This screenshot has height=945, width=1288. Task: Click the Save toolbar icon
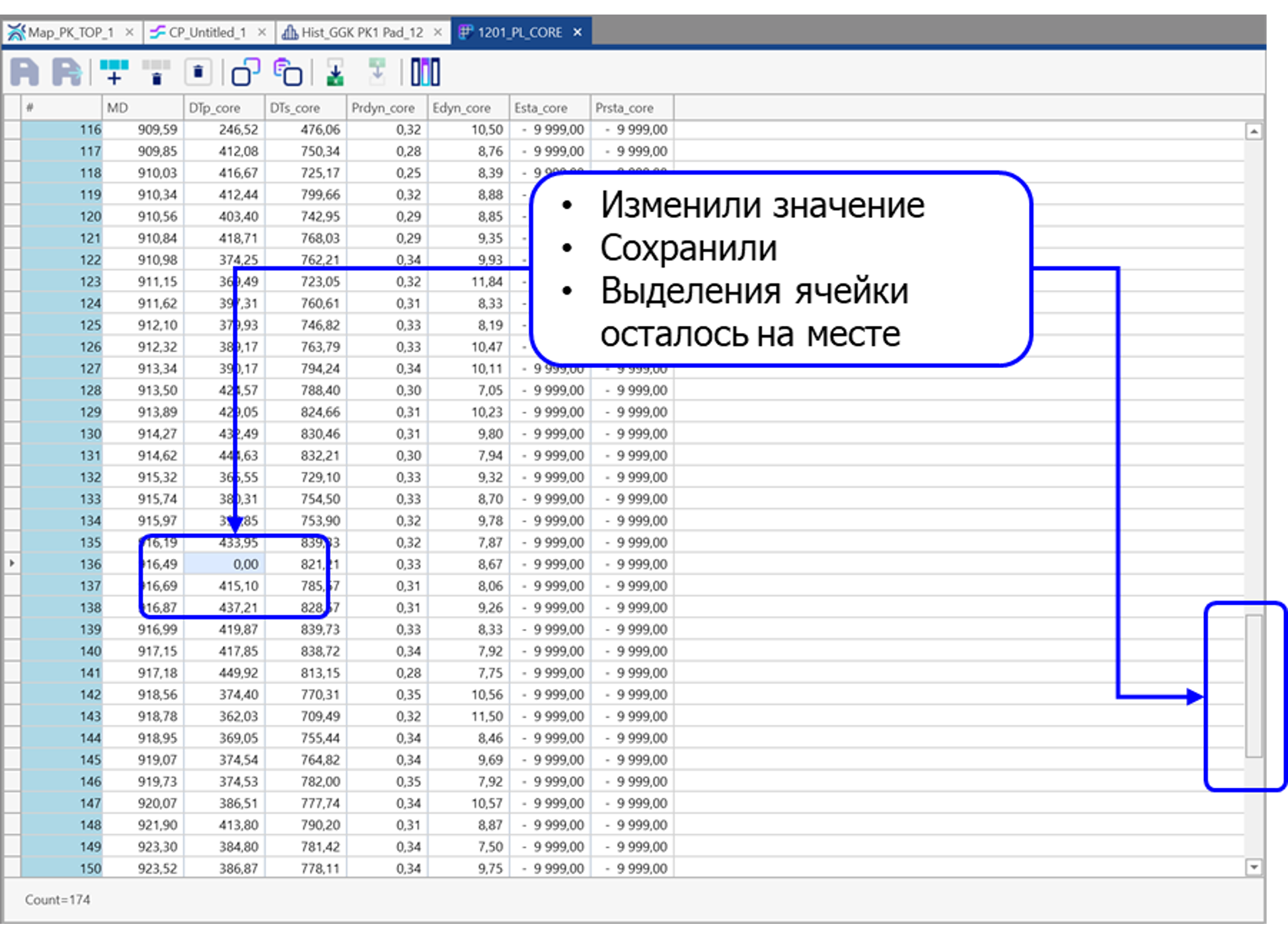click(25, 72)
